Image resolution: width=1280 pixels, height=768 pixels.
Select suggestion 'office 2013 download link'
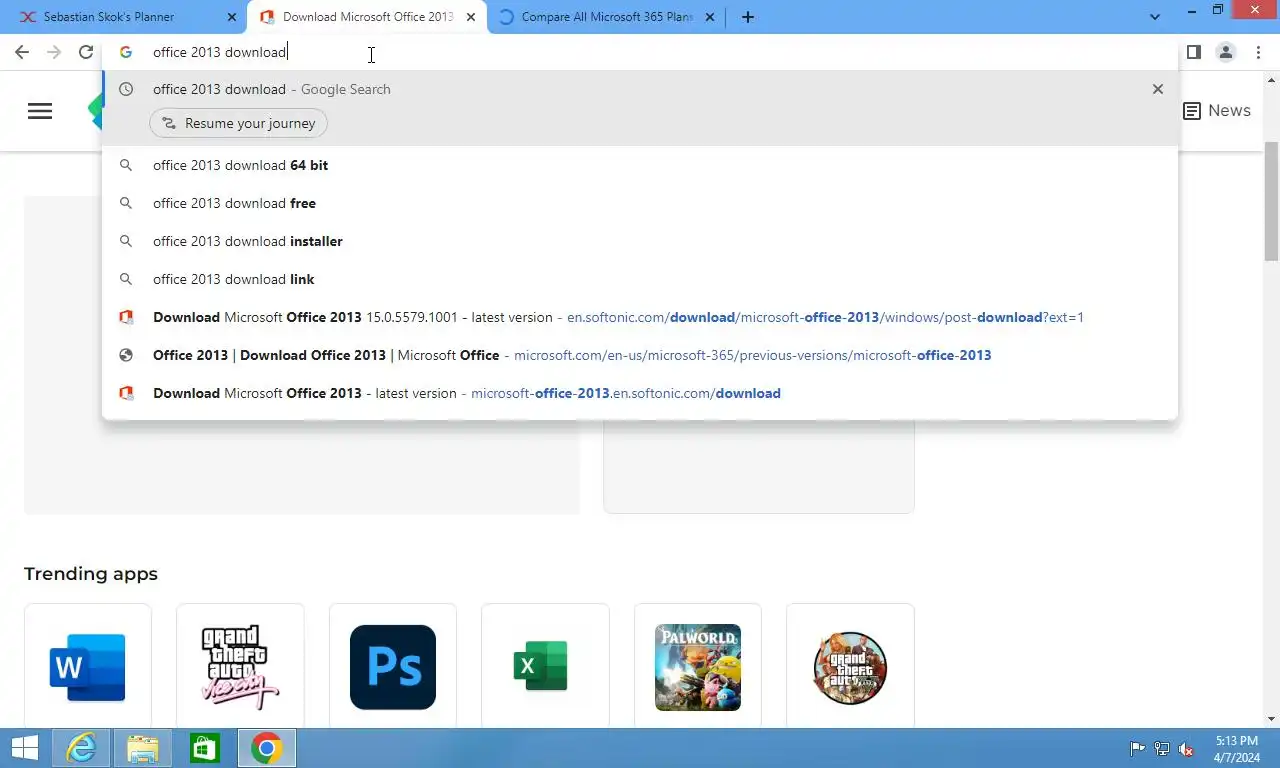(x=640, y=279)
